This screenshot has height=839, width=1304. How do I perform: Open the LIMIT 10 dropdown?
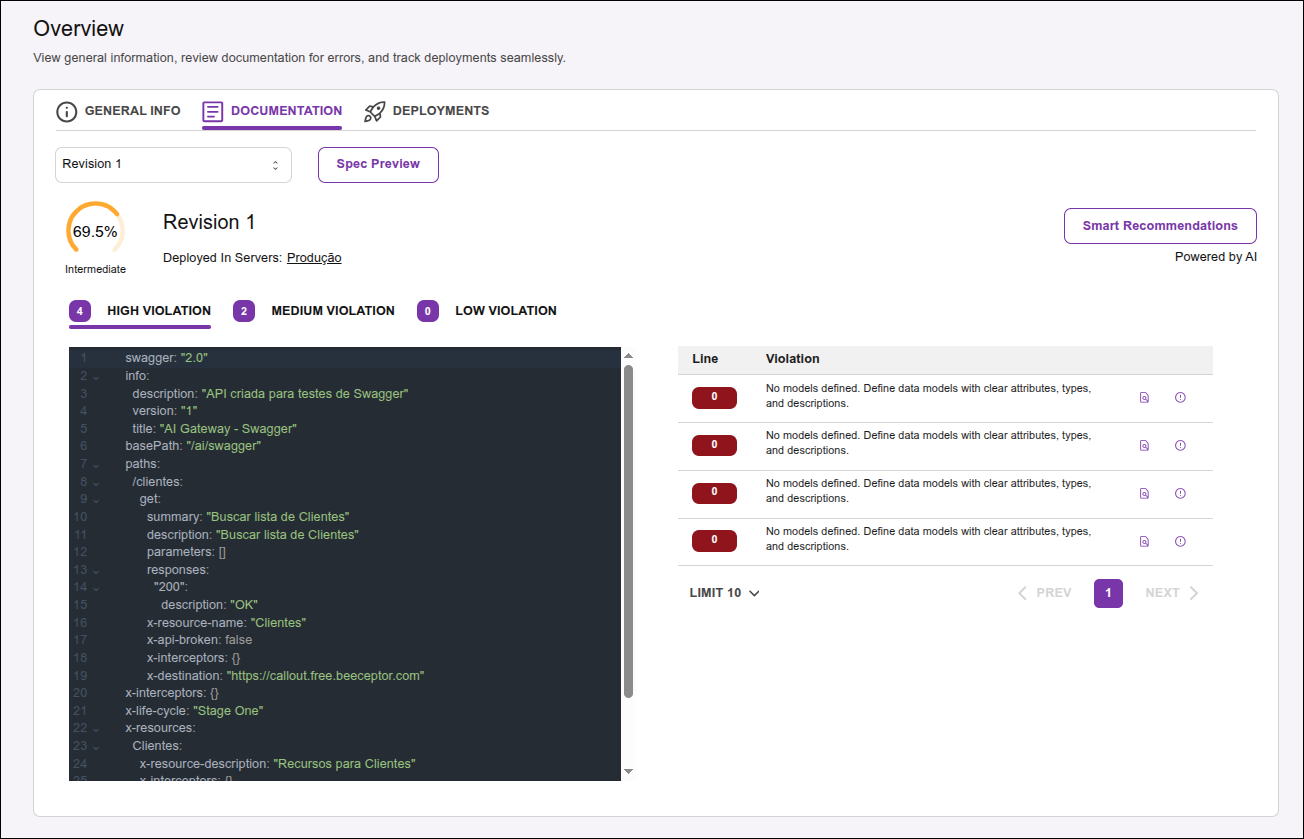coord(722,592)
